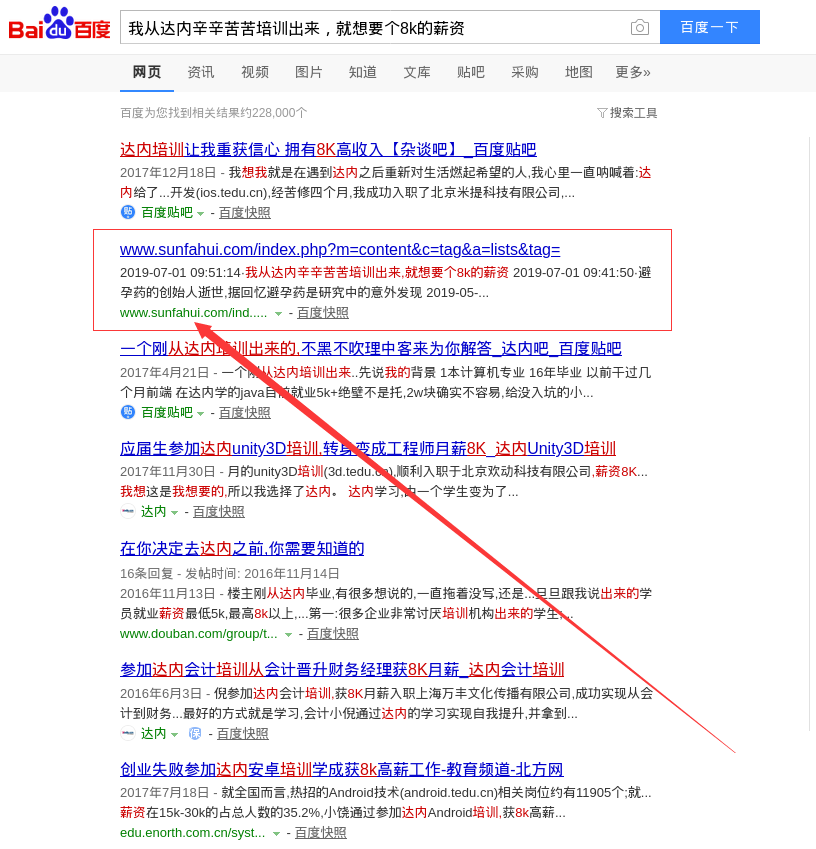The width and height of the screenshot is (816, 849).
Task: Select the 网页 tab
Action: tap(147, 72)
